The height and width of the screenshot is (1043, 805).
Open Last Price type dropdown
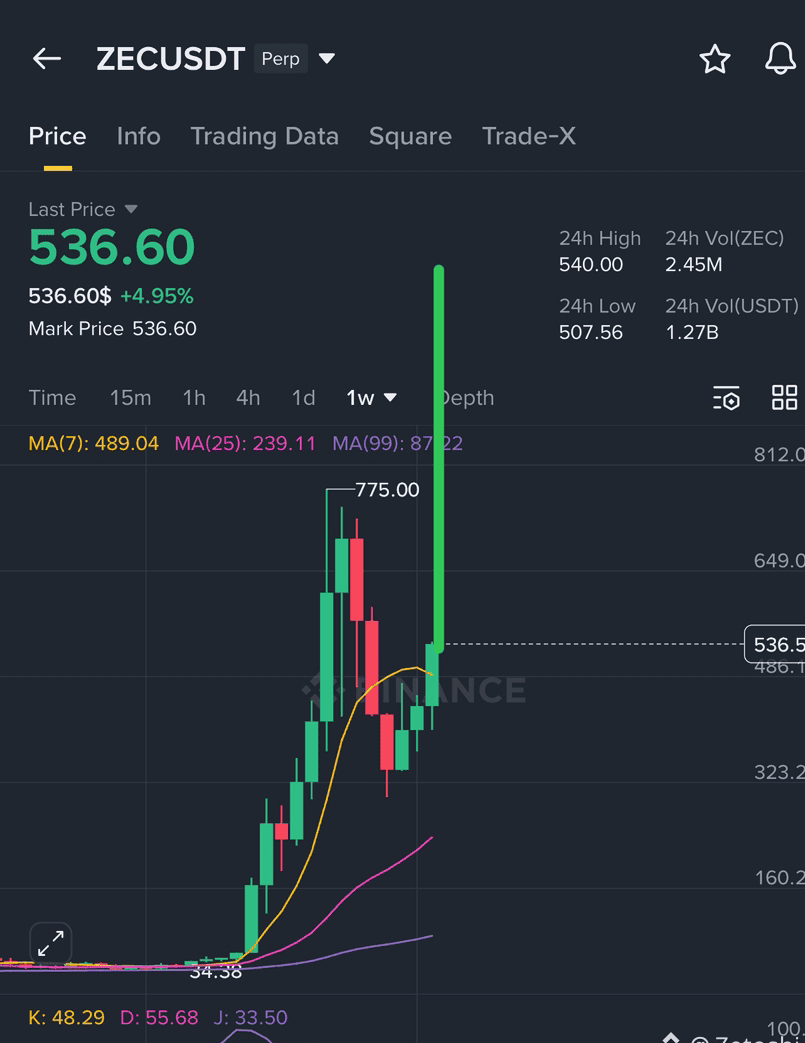click(x=131, y=210)
